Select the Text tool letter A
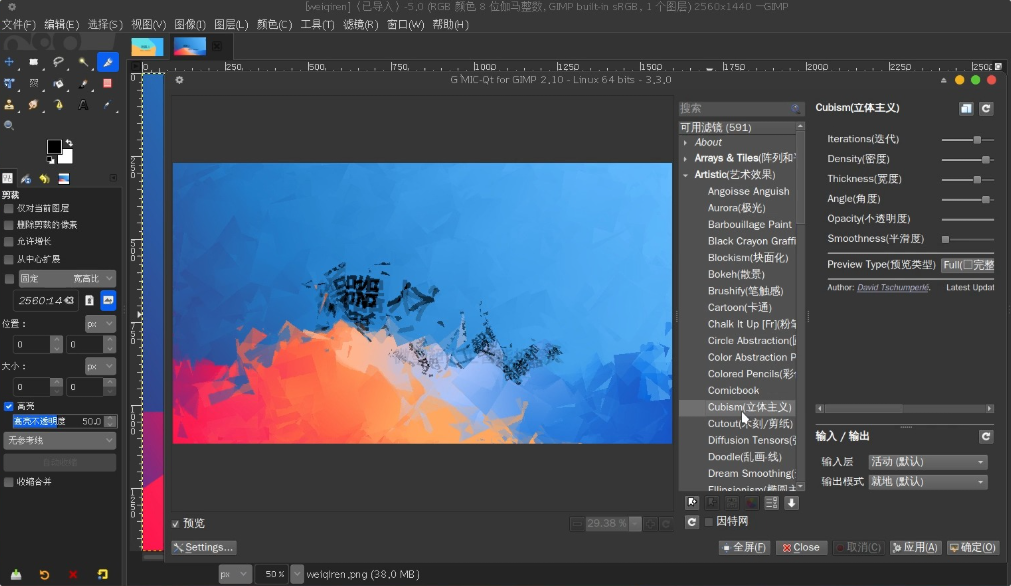This screenshot has height=586, width=1011. tap(83, 104)
